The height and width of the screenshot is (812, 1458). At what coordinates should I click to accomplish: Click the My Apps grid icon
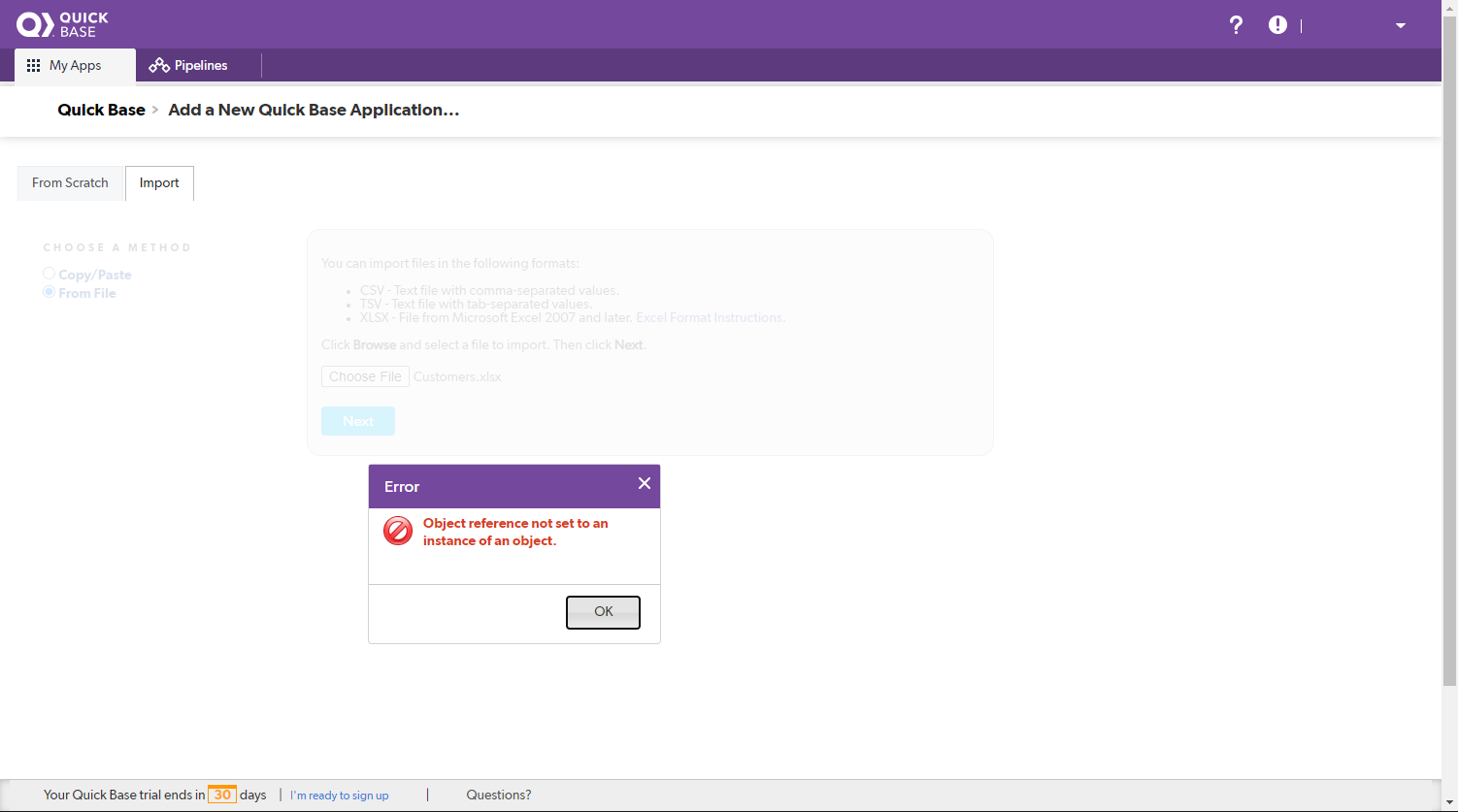(x=33, y=66)
